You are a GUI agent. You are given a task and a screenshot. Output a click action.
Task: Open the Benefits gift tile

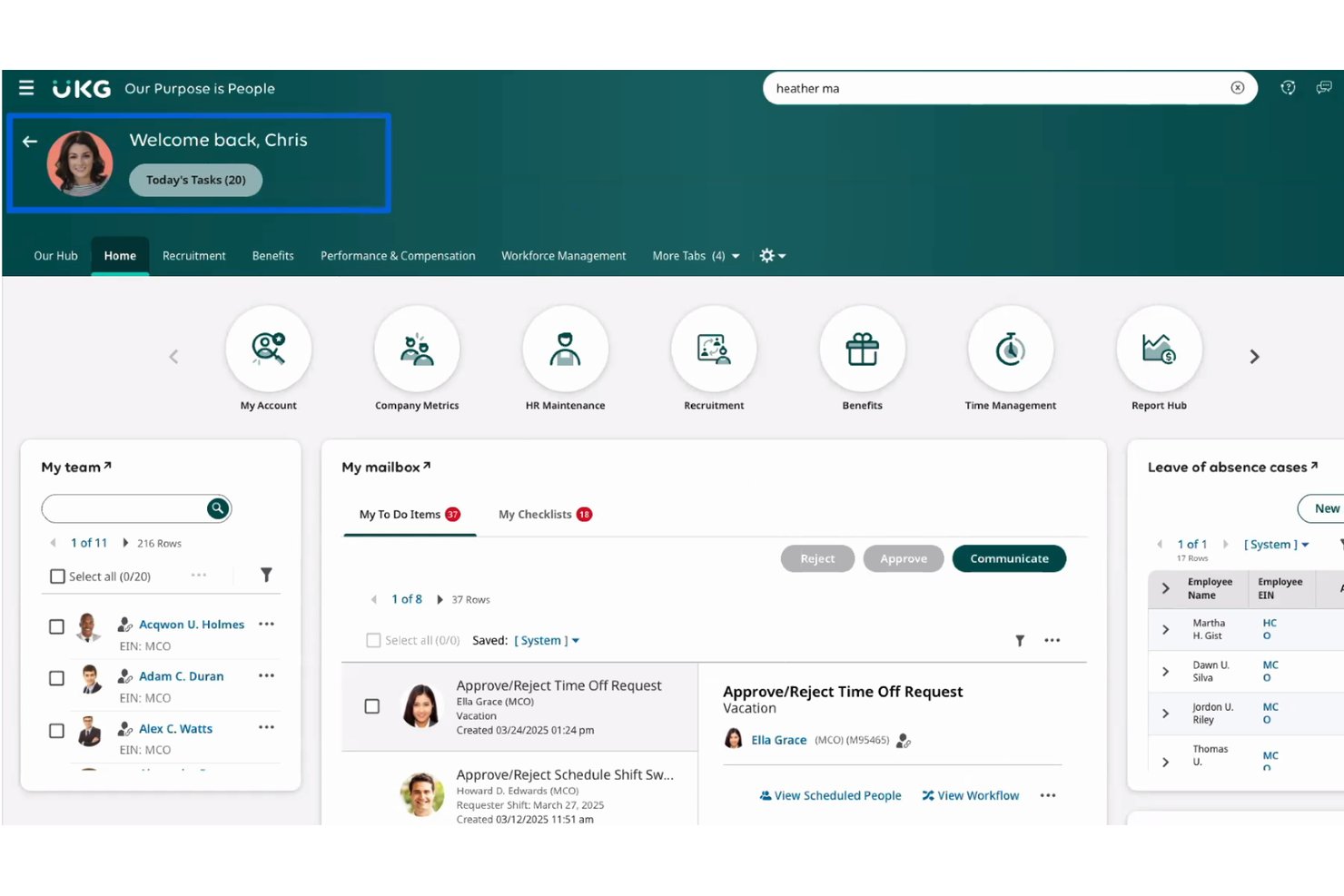[862, 350]
